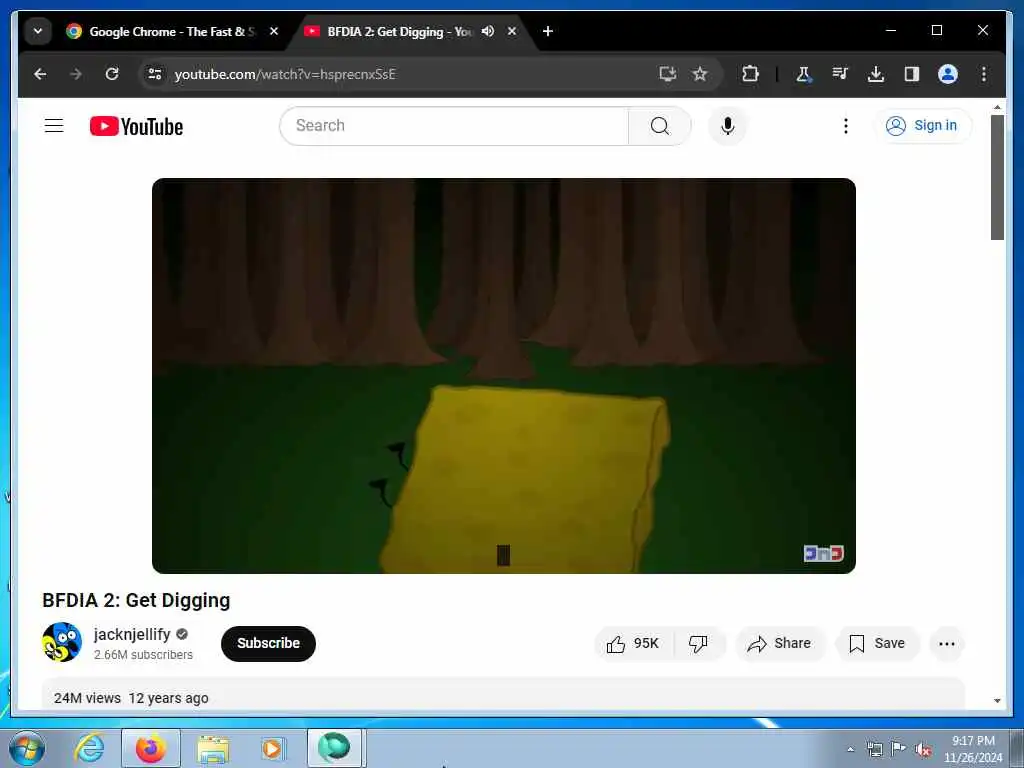Screen dimensions: 1024x768
Task: Open Windows Explorer folder on taskbar
Action: point(213,750)
